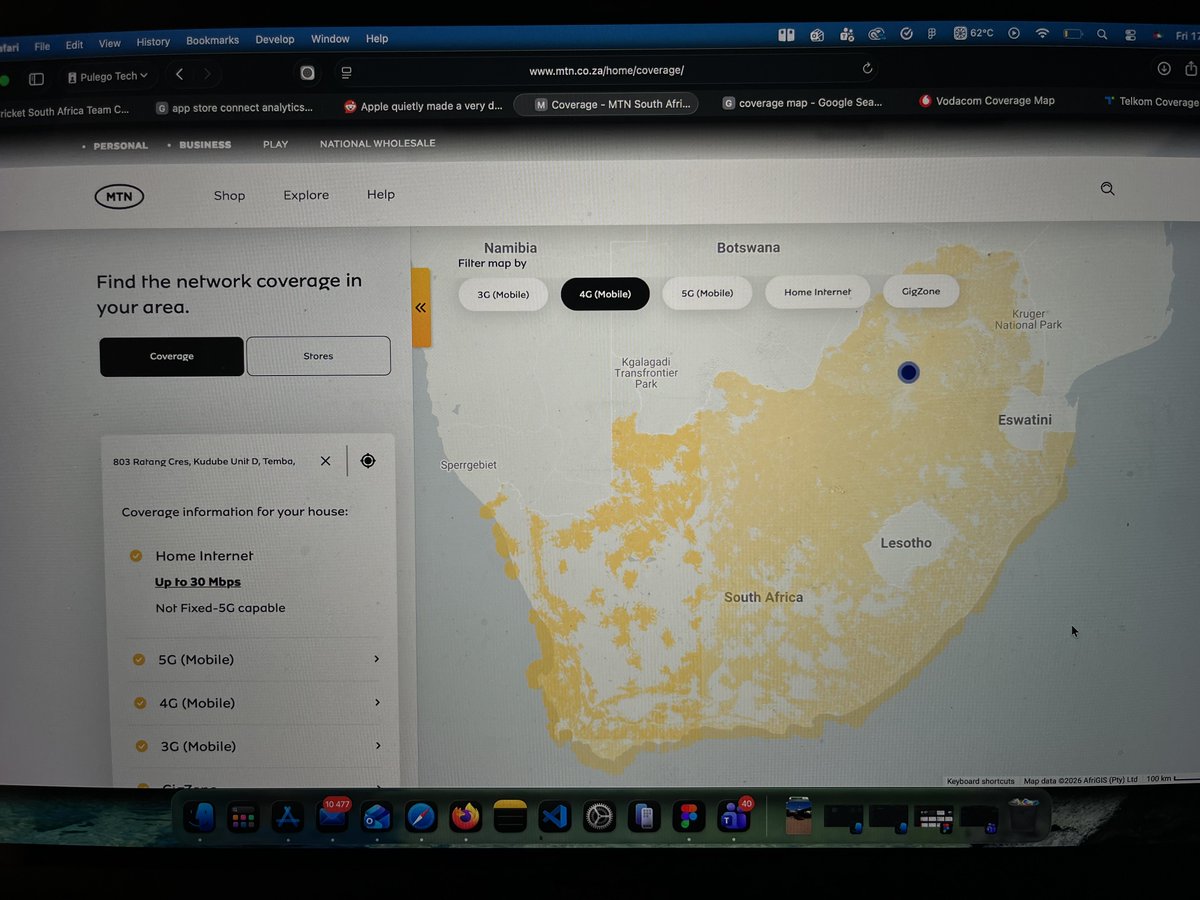Open the Bookmarks menu
1200x900 pixels.
pos(213,41)
